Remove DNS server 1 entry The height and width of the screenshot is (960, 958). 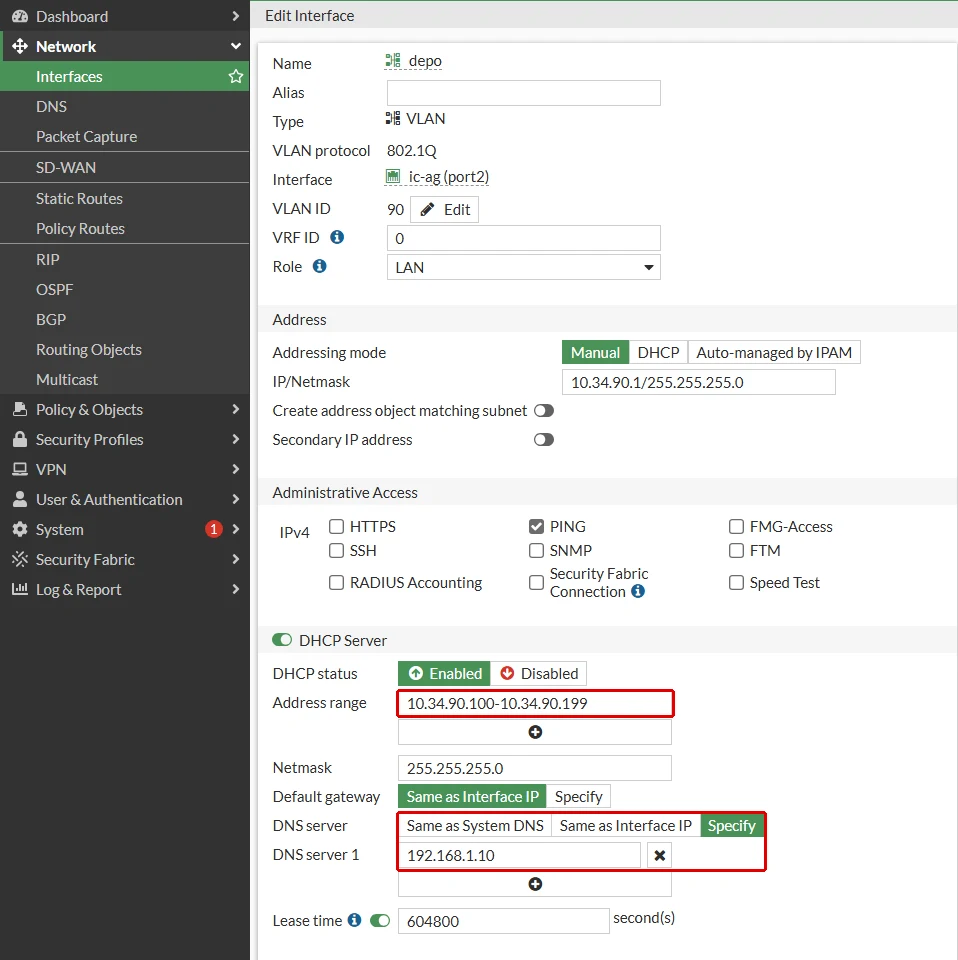pyautogui.click(x=659, y=855)
